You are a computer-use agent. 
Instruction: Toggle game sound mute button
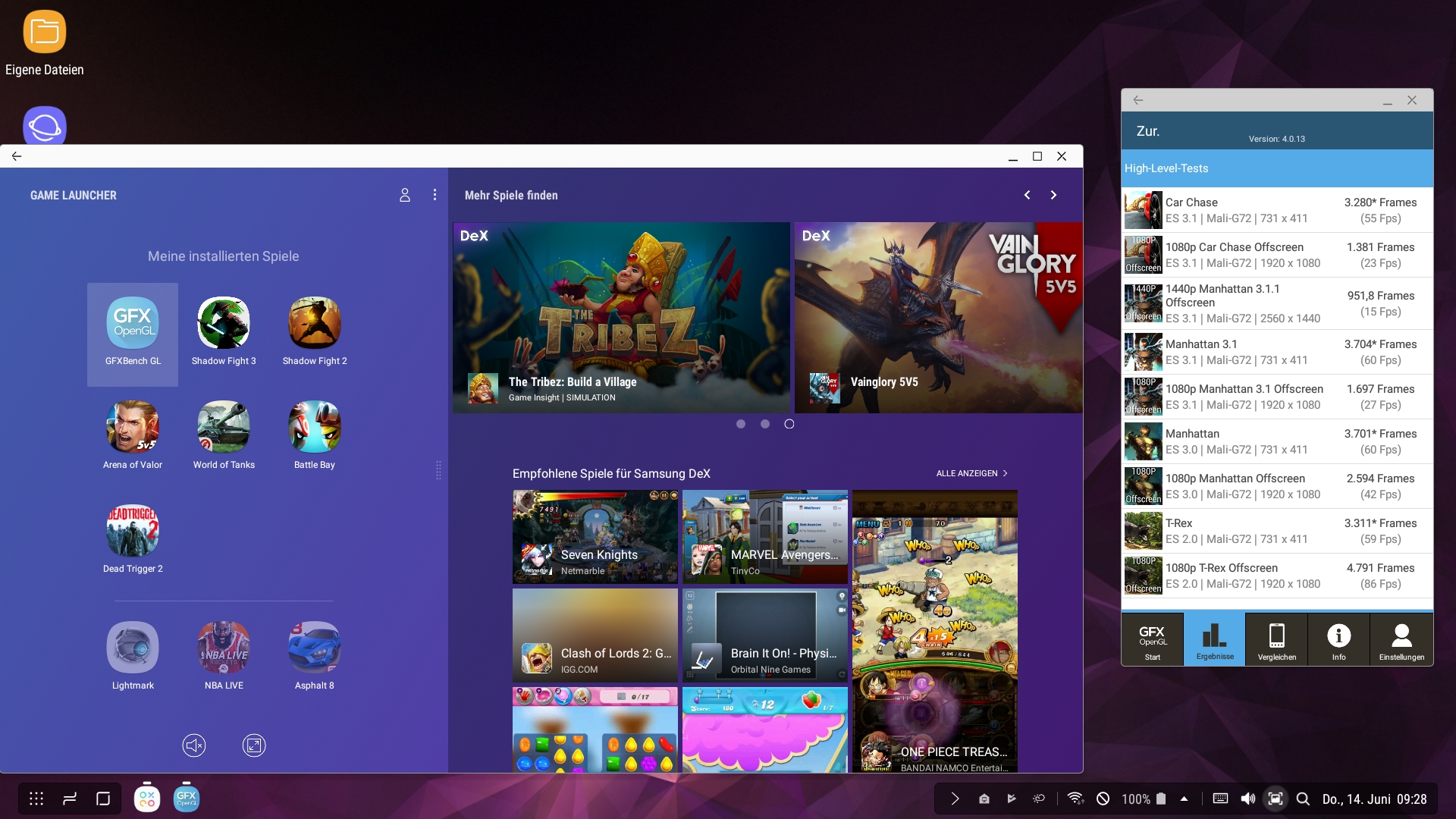(194, 745)
